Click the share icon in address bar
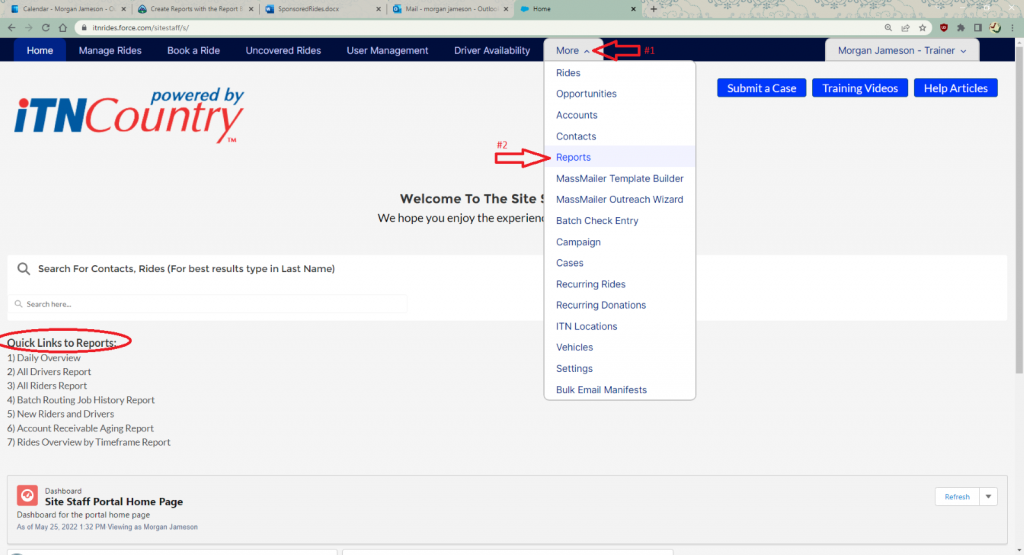The image size is (1024, 555). pos(907,28)
